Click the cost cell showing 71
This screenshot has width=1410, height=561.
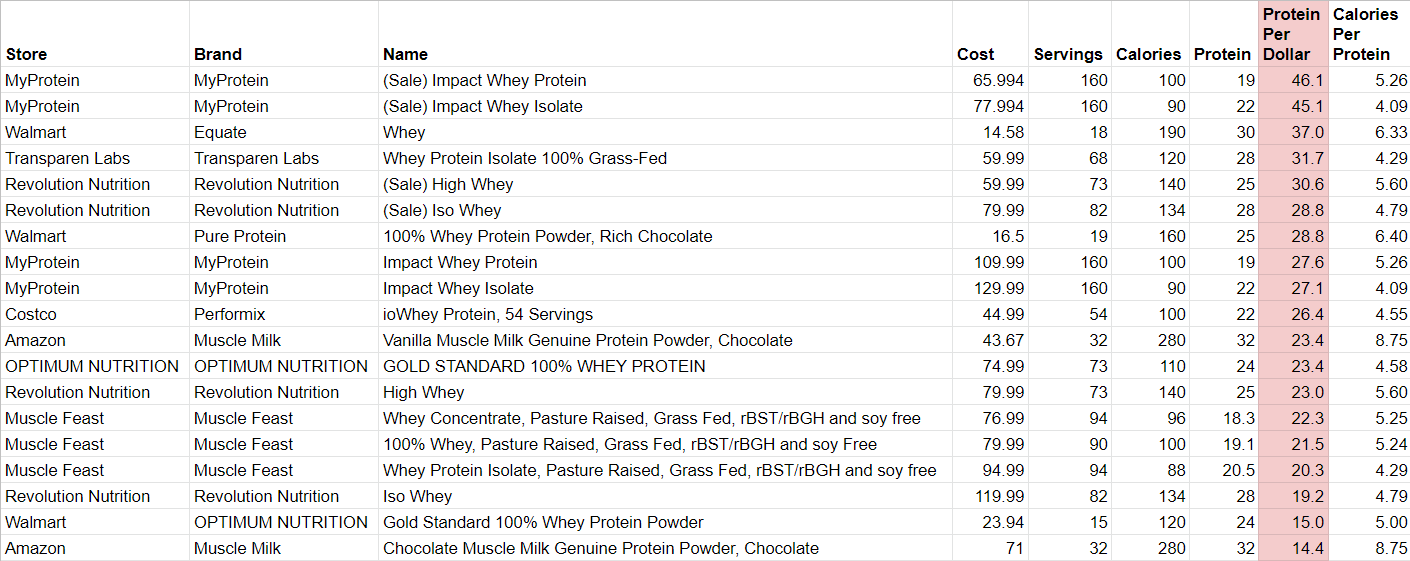tap(990, 548)
